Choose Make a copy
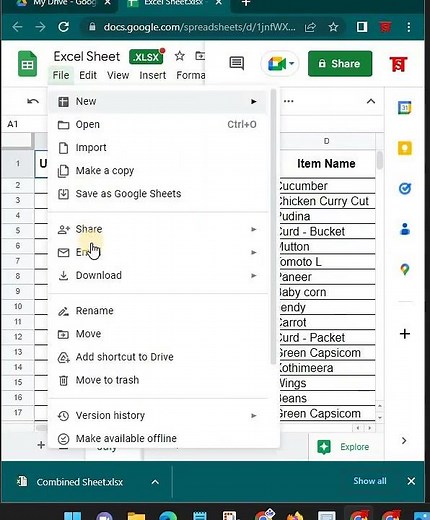This screenshot has height=520, width=430. click(158, 171)
